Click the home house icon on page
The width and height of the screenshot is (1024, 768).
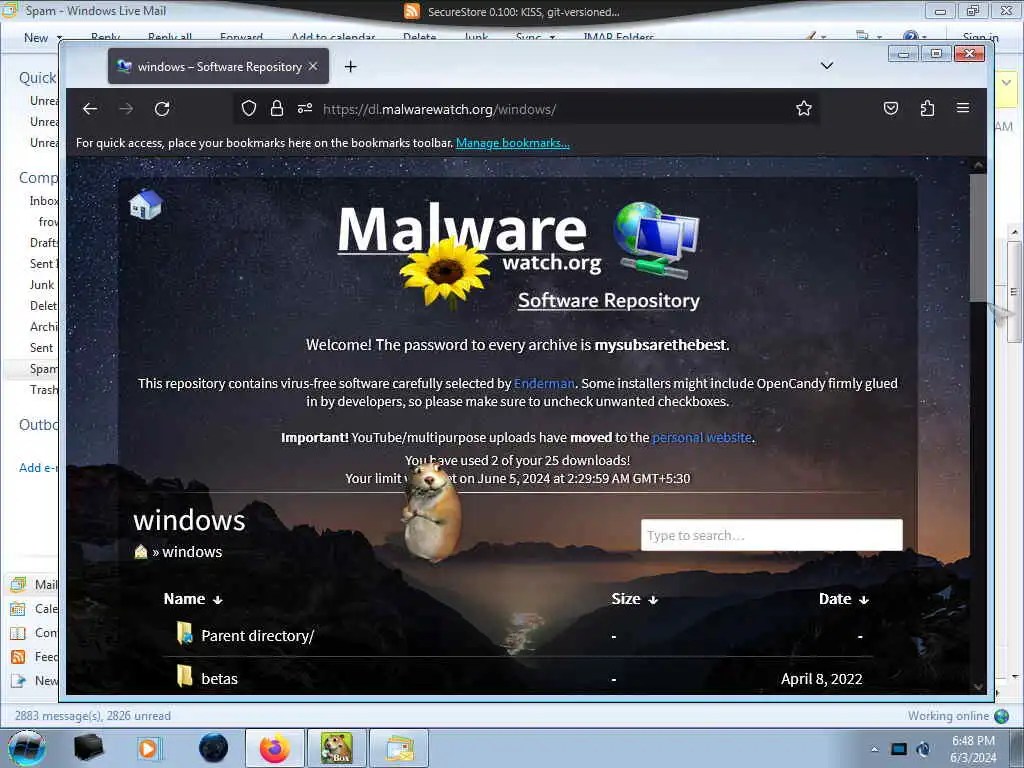pyautogui.click(x=146, y=204)
